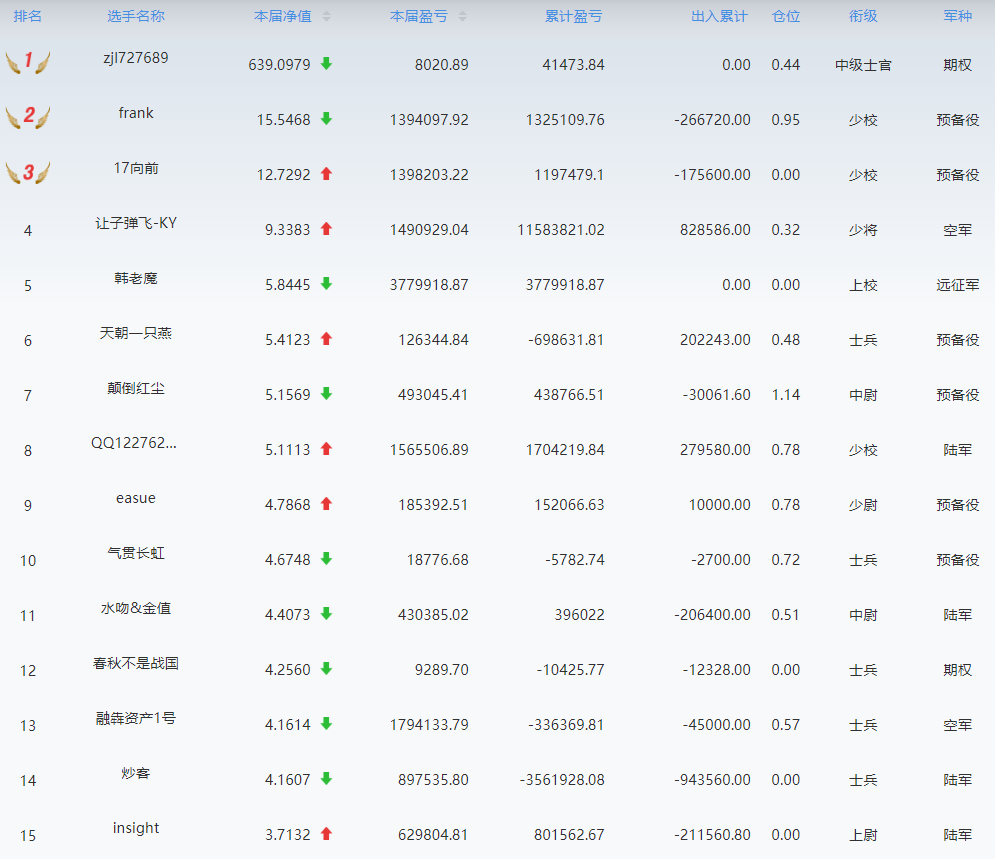The height and width of the screenshot is (859, 995).
Task: Click the 出入累计 column header
Action: (719, 16)
